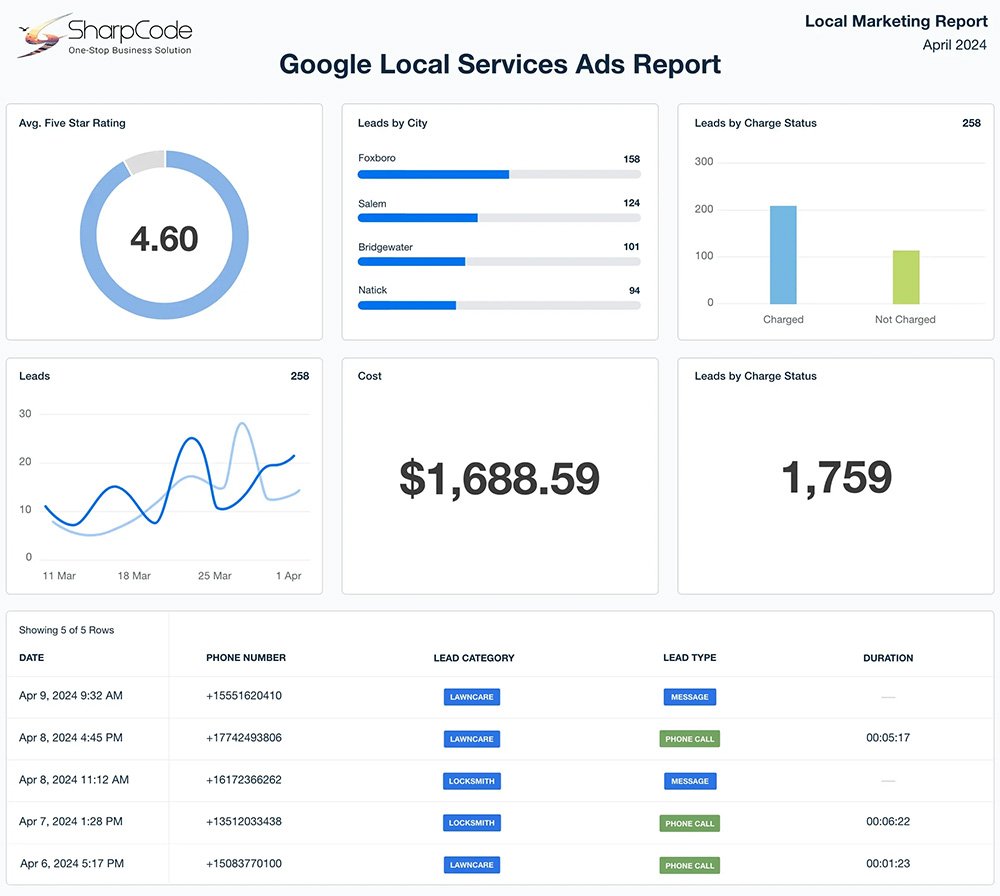Click the green Not Charged bar
Screen dimensions: 1000x896
pyautogui.click(x=906, y=277)
